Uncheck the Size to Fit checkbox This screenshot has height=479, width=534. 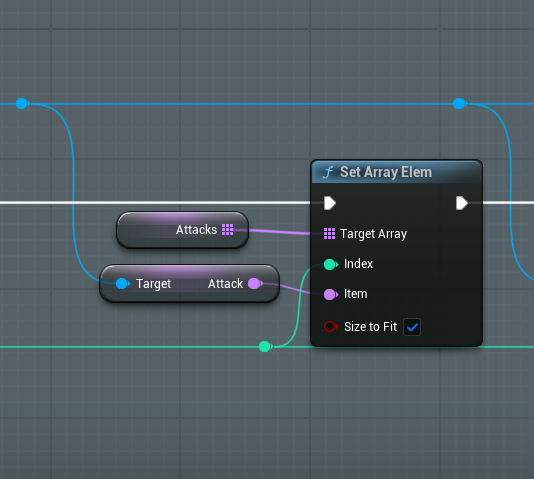coord(412,327)
